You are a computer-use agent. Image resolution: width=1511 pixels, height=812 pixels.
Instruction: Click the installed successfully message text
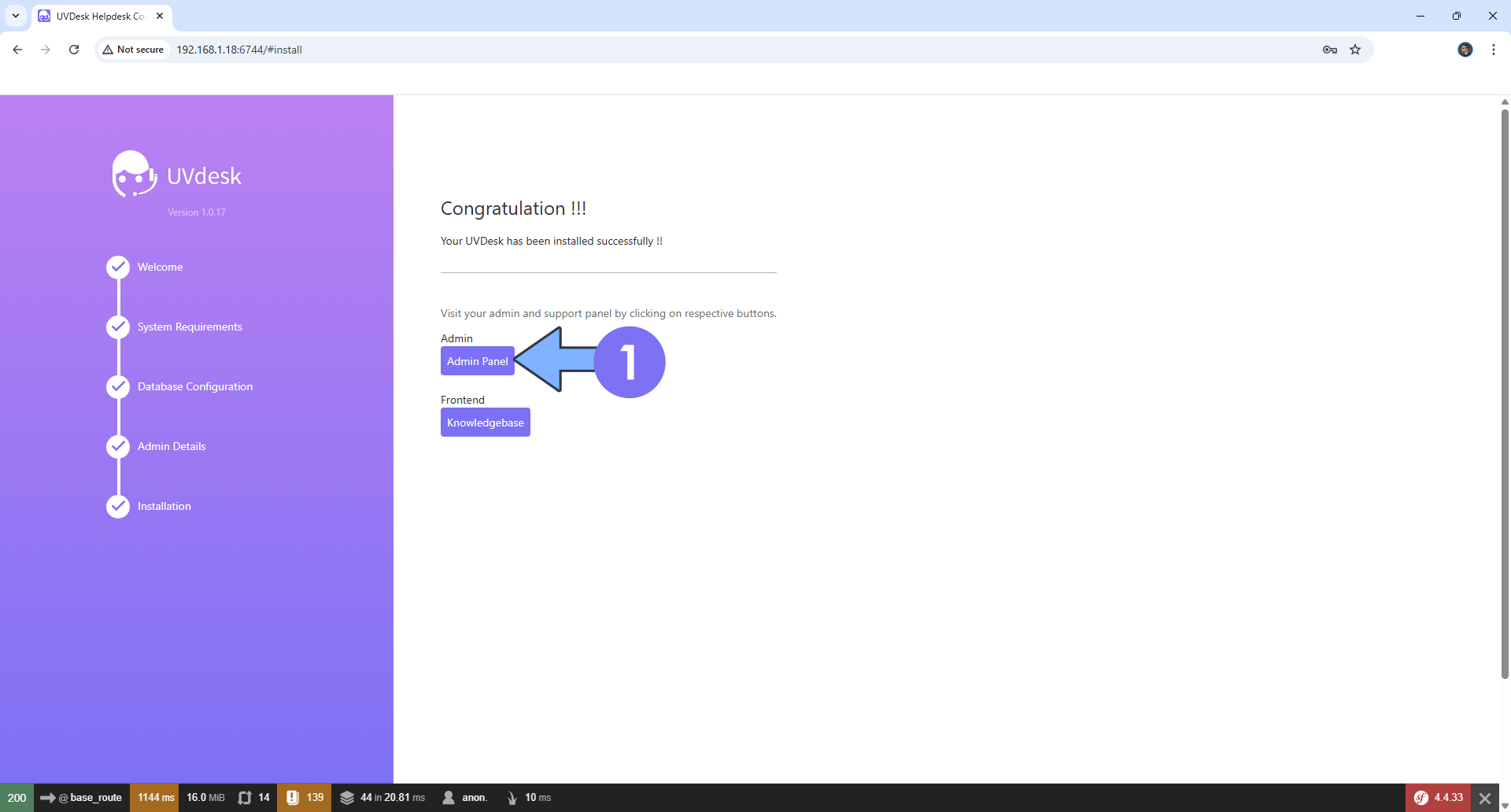point(551,241)
